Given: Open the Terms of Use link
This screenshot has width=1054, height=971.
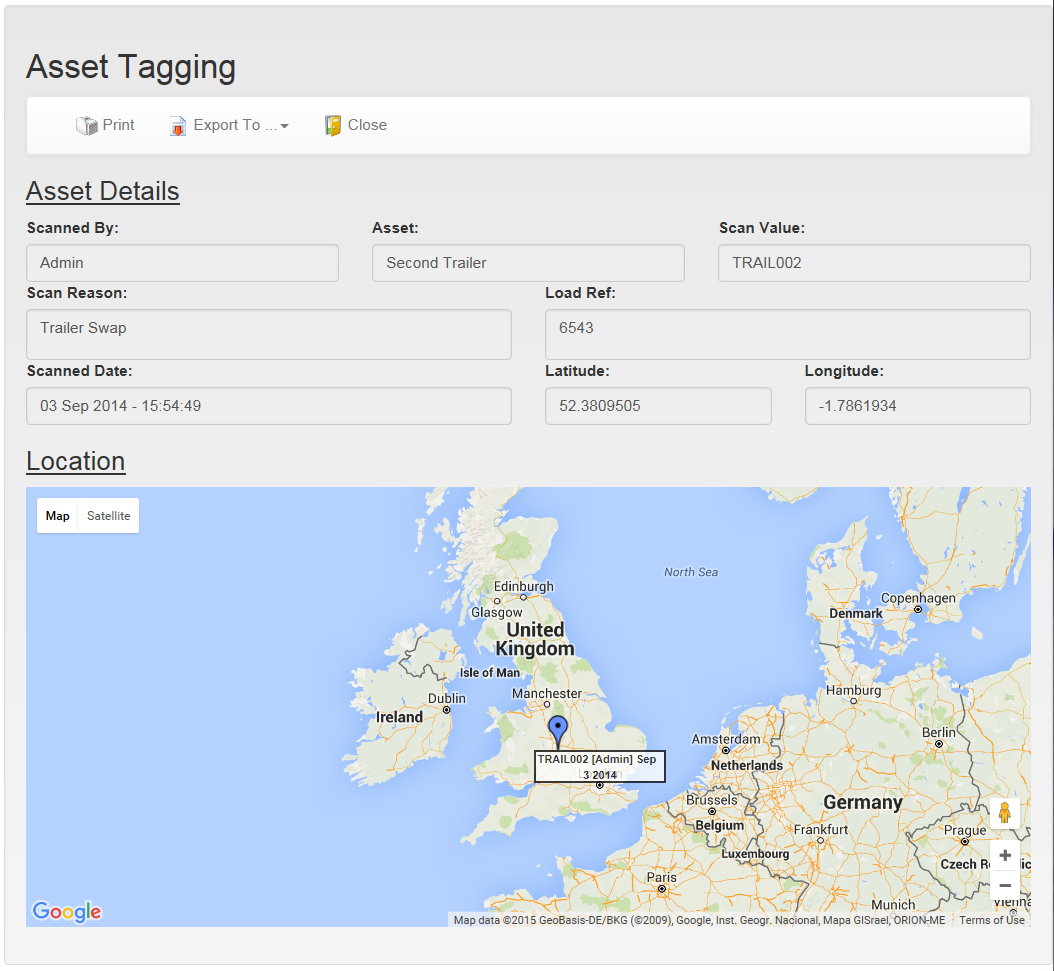Looking at the screenshot, I should pyautogui.click(x=991, y=920).
